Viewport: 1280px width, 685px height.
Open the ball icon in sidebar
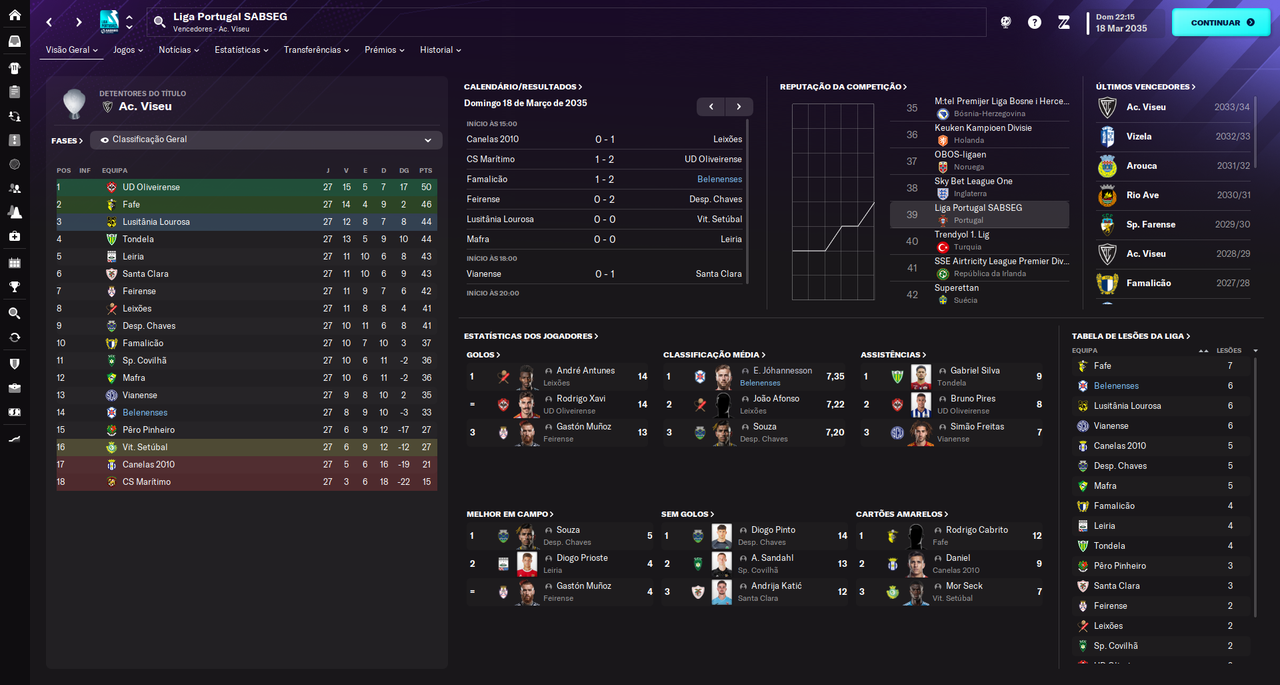[14, 164]
